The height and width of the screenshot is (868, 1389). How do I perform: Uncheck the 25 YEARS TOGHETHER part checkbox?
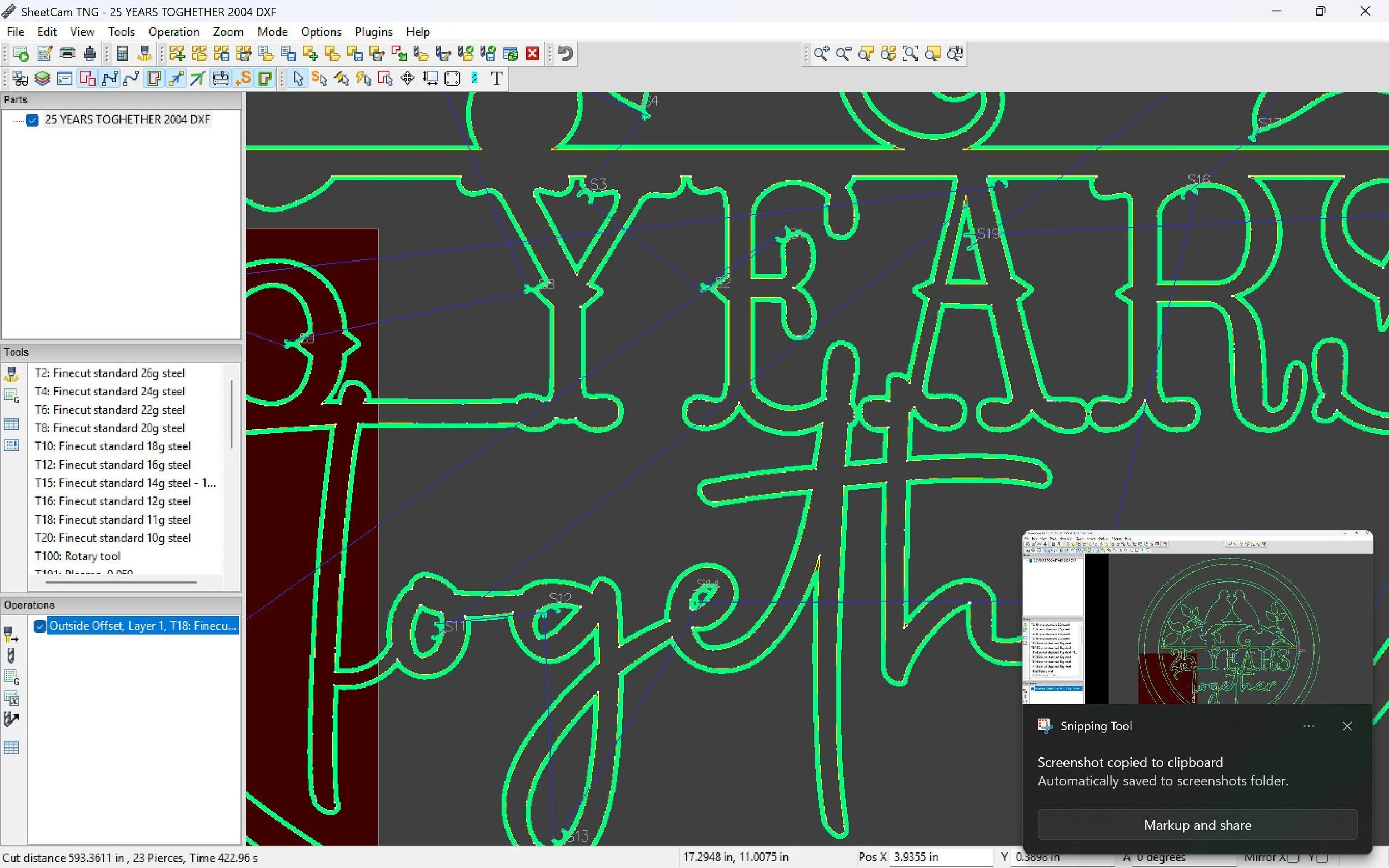coord(32,119)
